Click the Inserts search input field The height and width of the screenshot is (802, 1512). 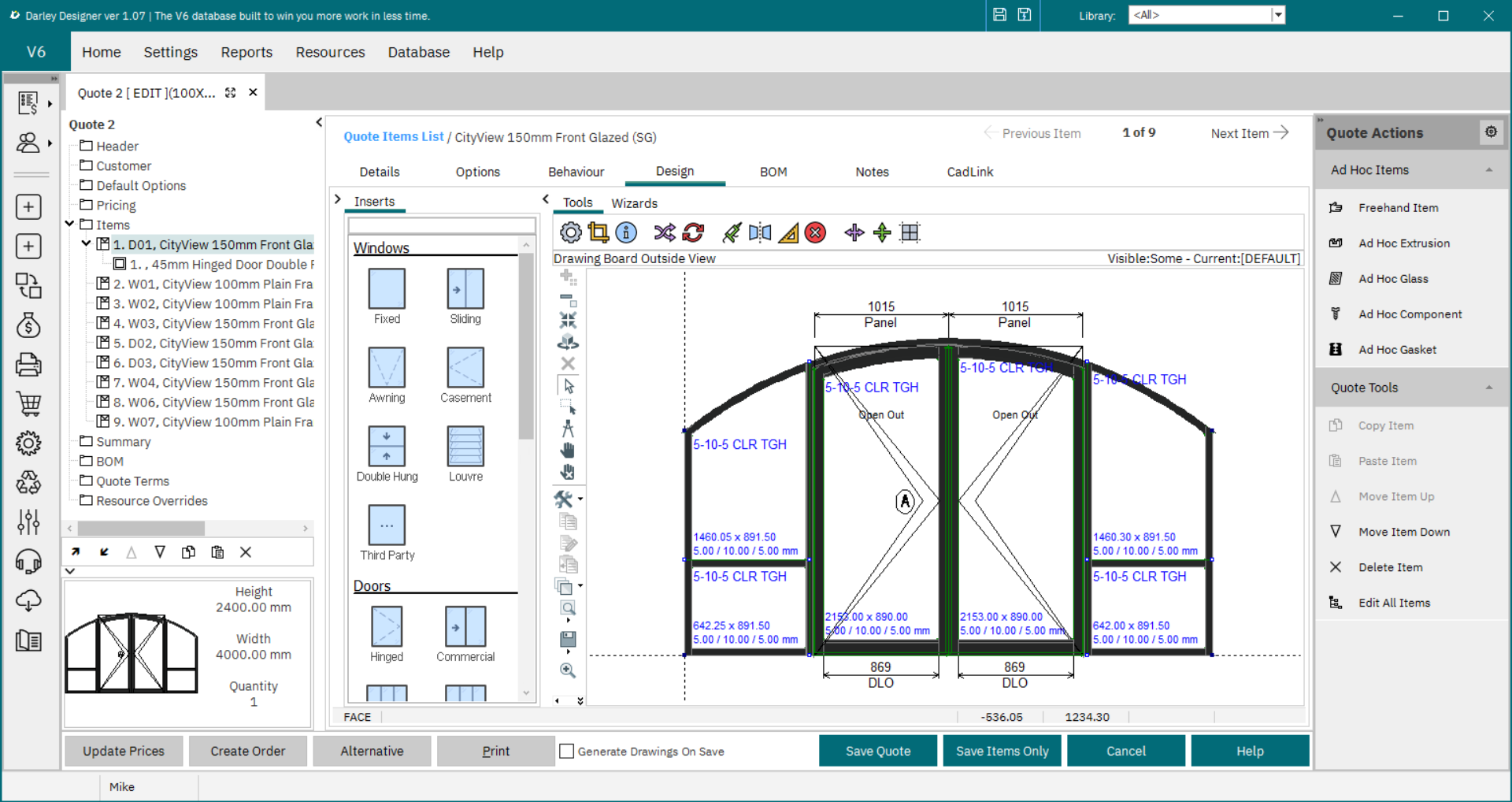(x=442, y=225)
